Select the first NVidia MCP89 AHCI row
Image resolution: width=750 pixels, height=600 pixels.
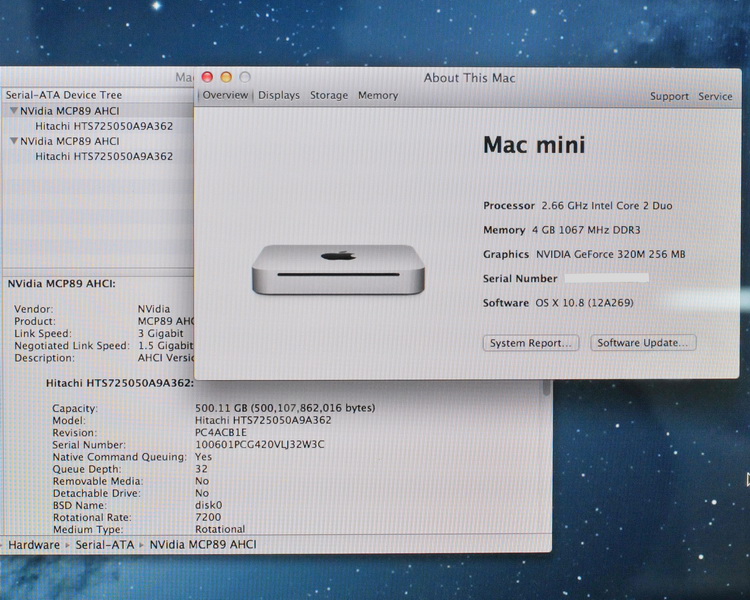98,111
